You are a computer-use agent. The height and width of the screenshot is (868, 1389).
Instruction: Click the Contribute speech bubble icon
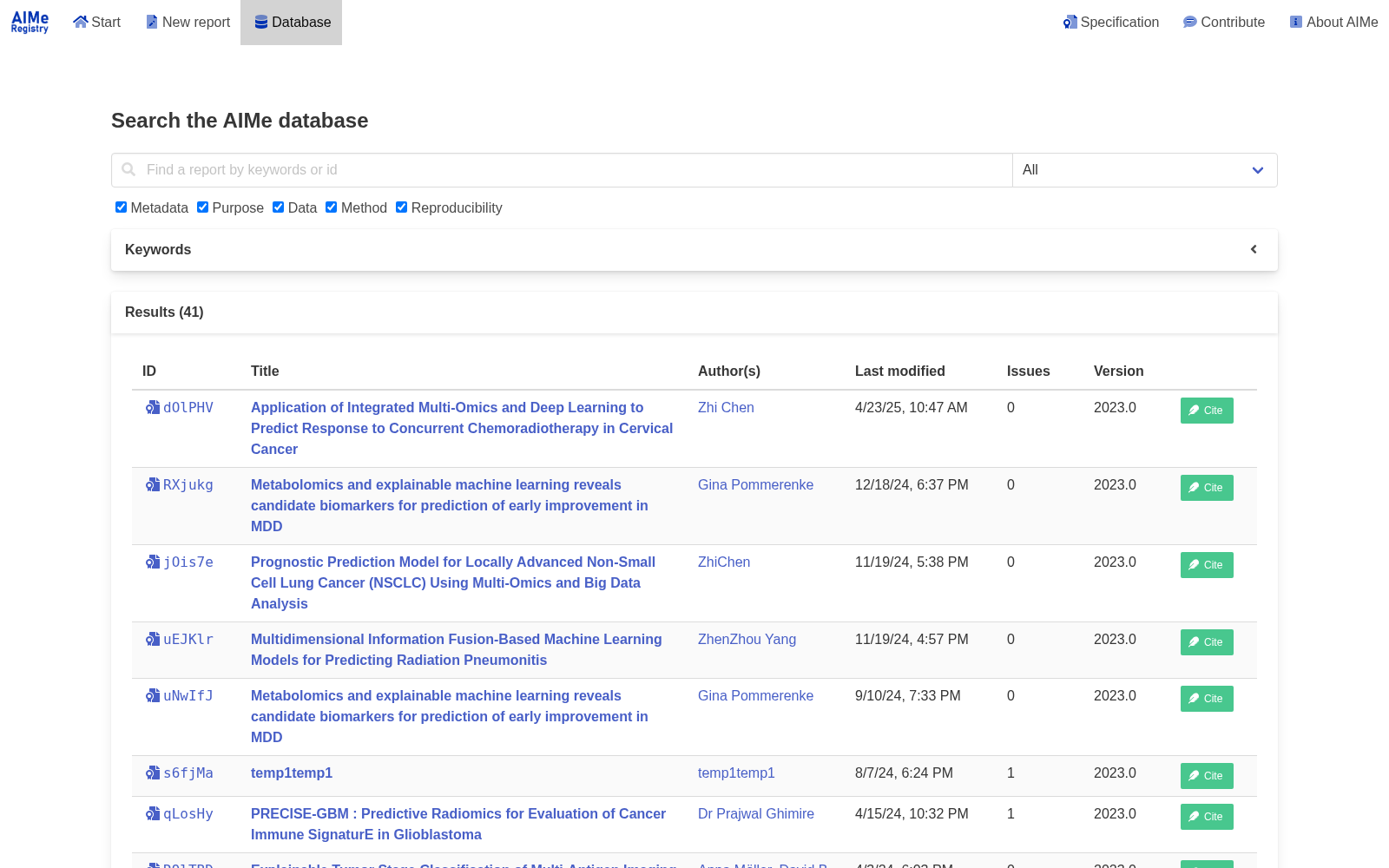tap(1190, 22)
